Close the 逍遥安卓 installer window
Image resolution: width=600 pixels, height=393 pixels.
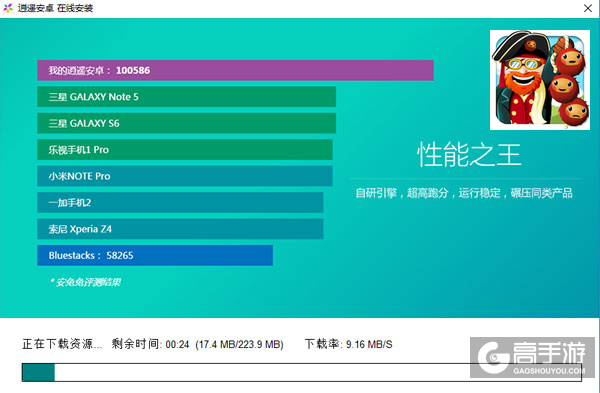[x=588, y=8]
